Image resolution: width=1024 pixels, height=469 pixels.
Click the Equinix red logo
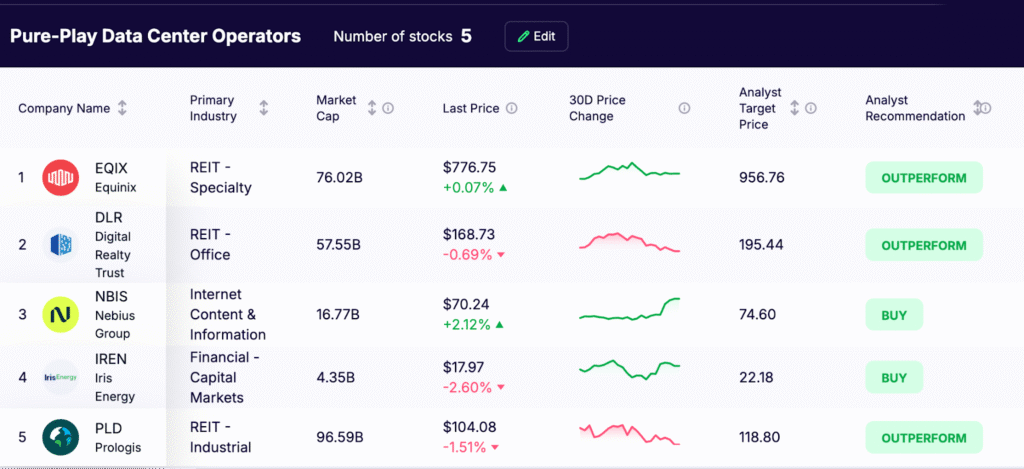pyautogui.click(x=61, y=177)
